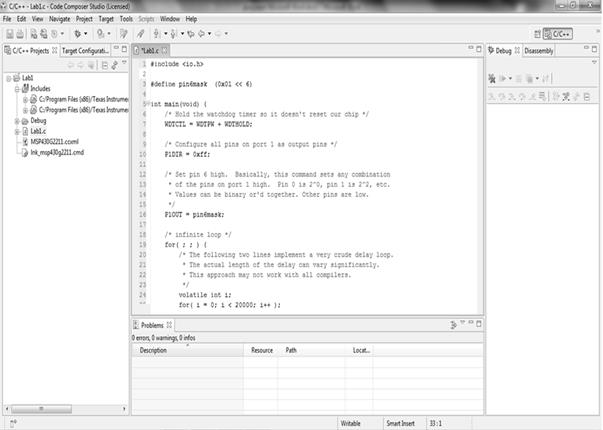Open the Projects view menu triangle
The image size is (603, 430).
click(124, 62)
